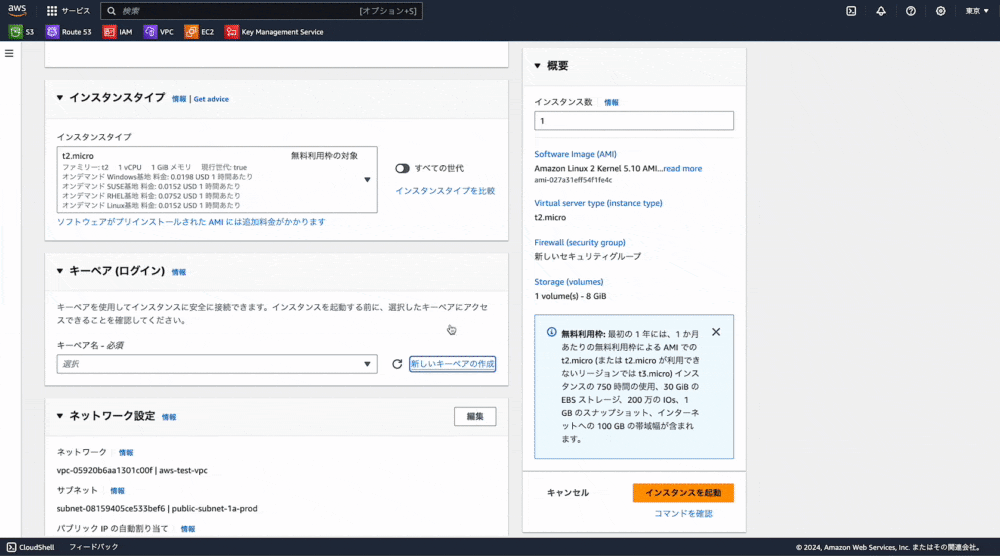Open the CloudShell icon in top bar
1000x556 pixels.
pos(851,11)
